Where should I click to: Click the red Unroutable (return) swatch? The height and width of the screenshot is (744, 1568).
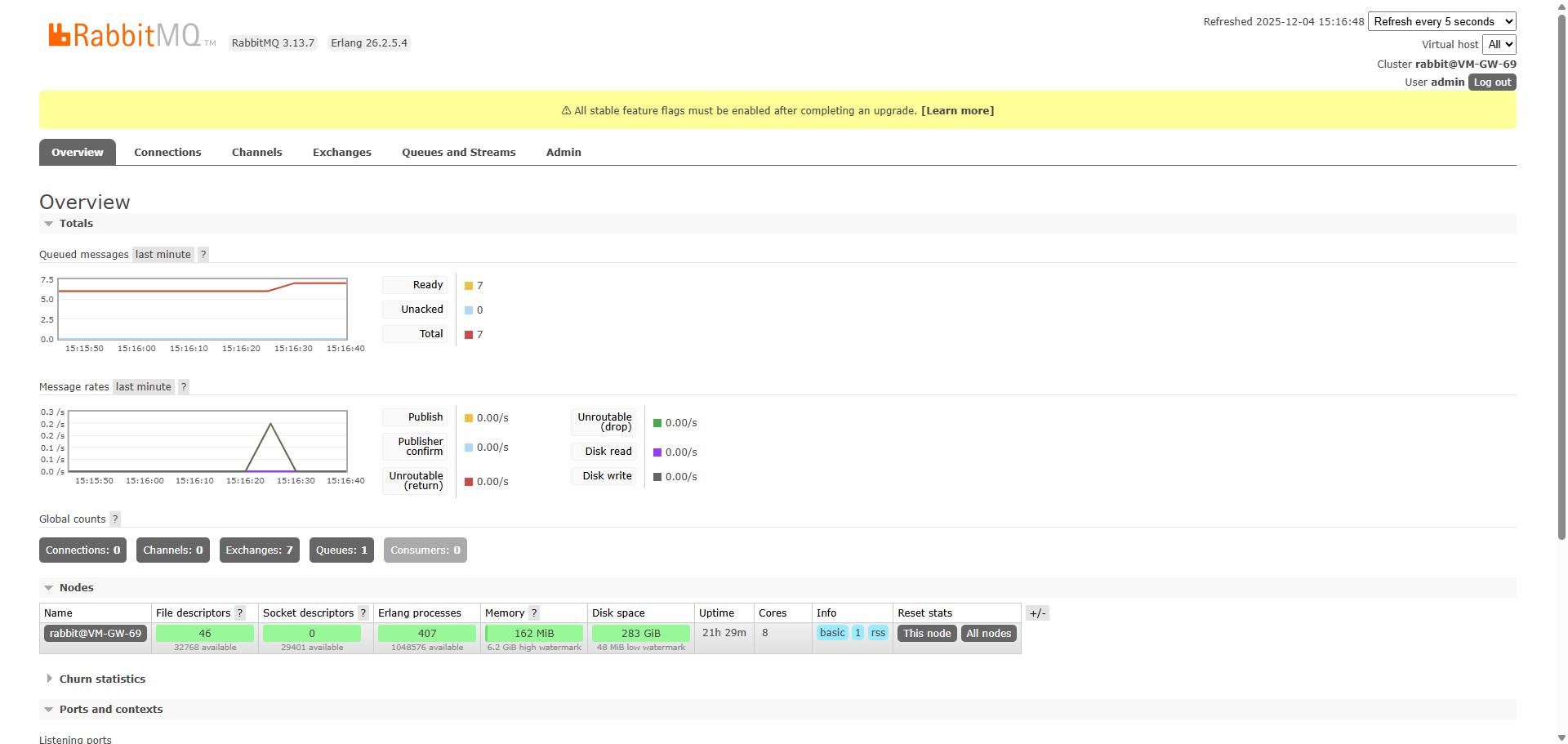coord(469,482)
